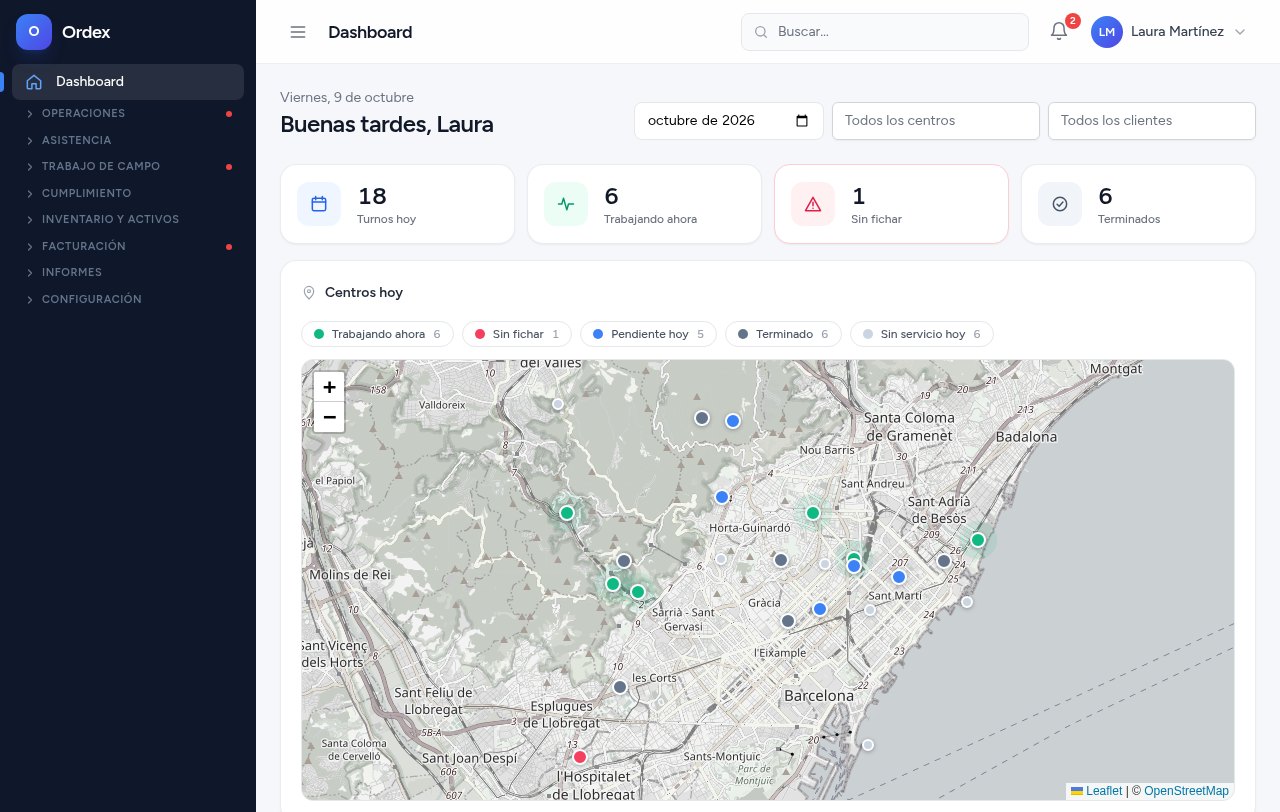The width and height of the screenshot is (1280, 812).
Task: Click the calendar icon on Turnos hoy card
Action: (x=319, y=204)
